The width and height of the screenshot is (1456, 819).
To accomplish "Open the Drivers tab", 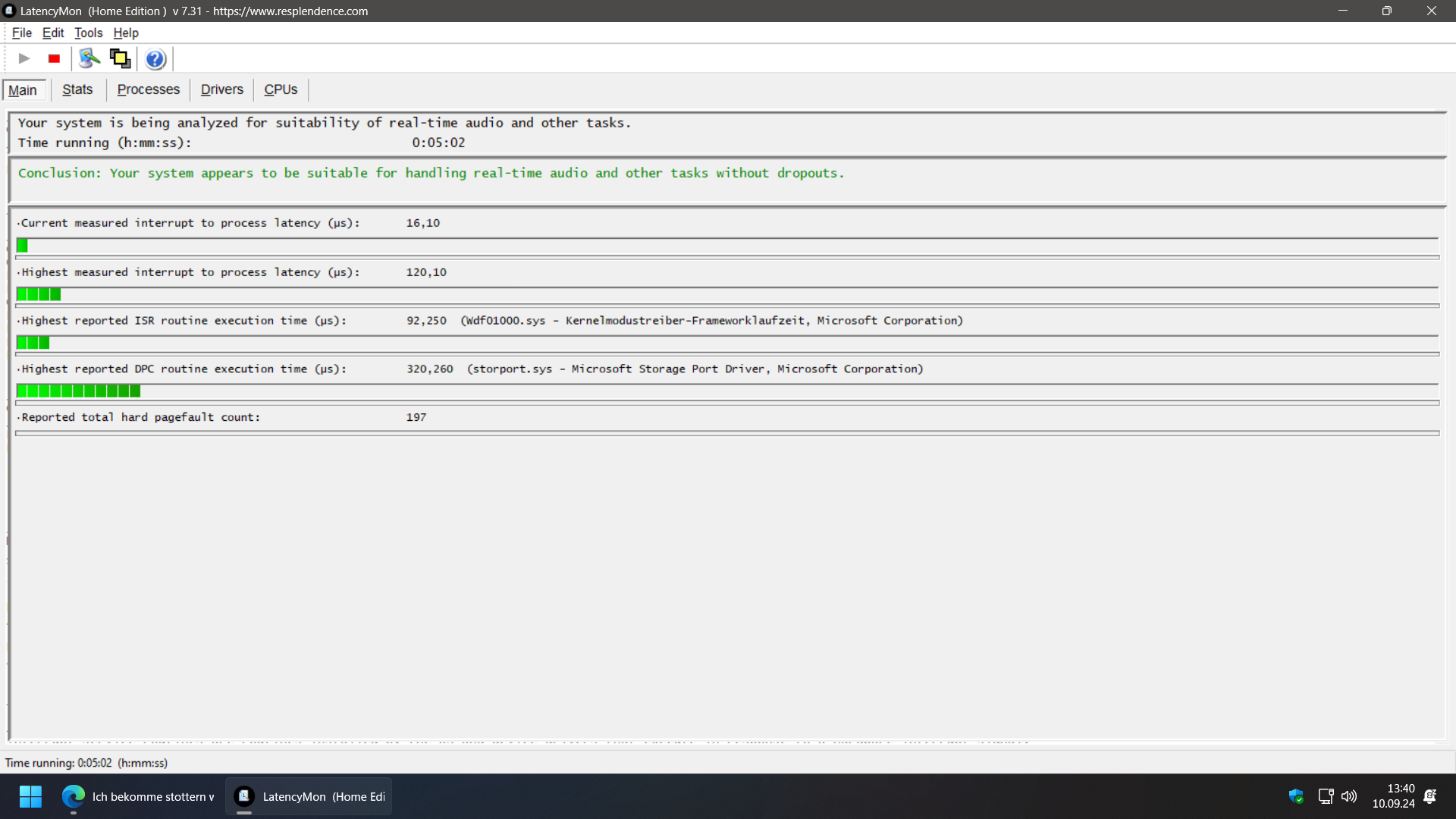I will tap(221, 89).
